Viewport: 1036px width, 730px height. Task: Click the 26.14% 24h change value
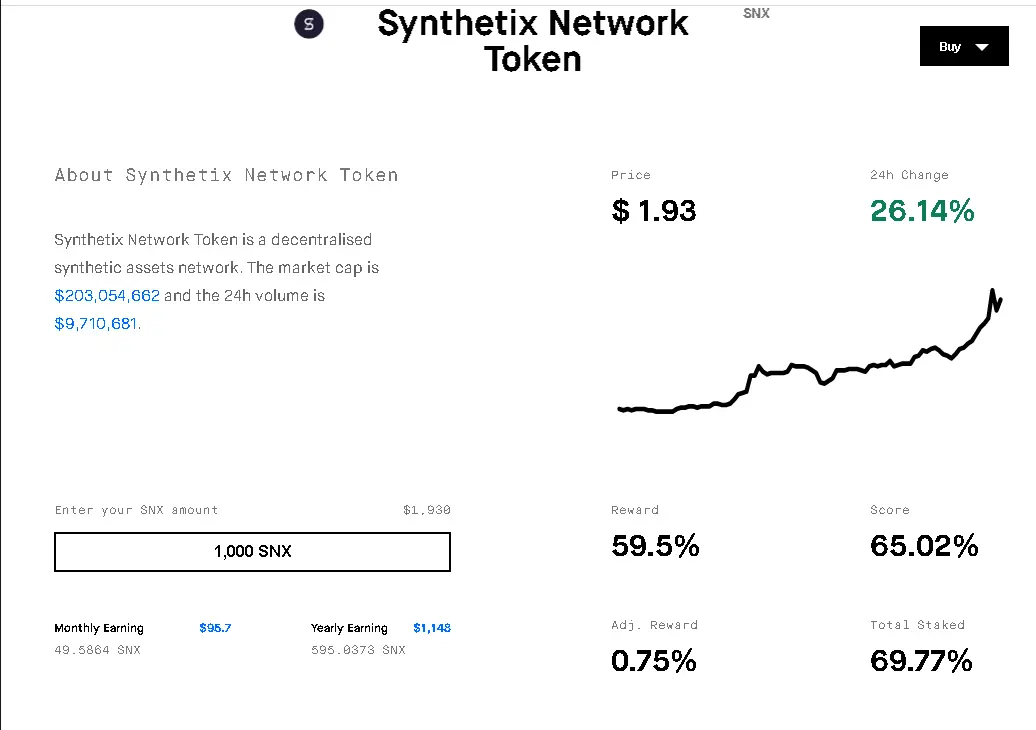[922, 211]
